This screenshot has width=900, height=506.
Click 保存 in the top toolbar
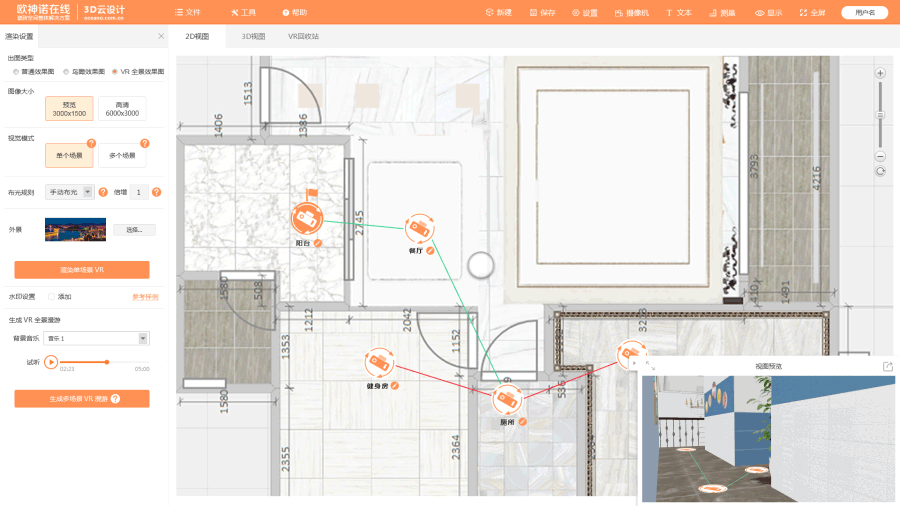click(542, 13)
